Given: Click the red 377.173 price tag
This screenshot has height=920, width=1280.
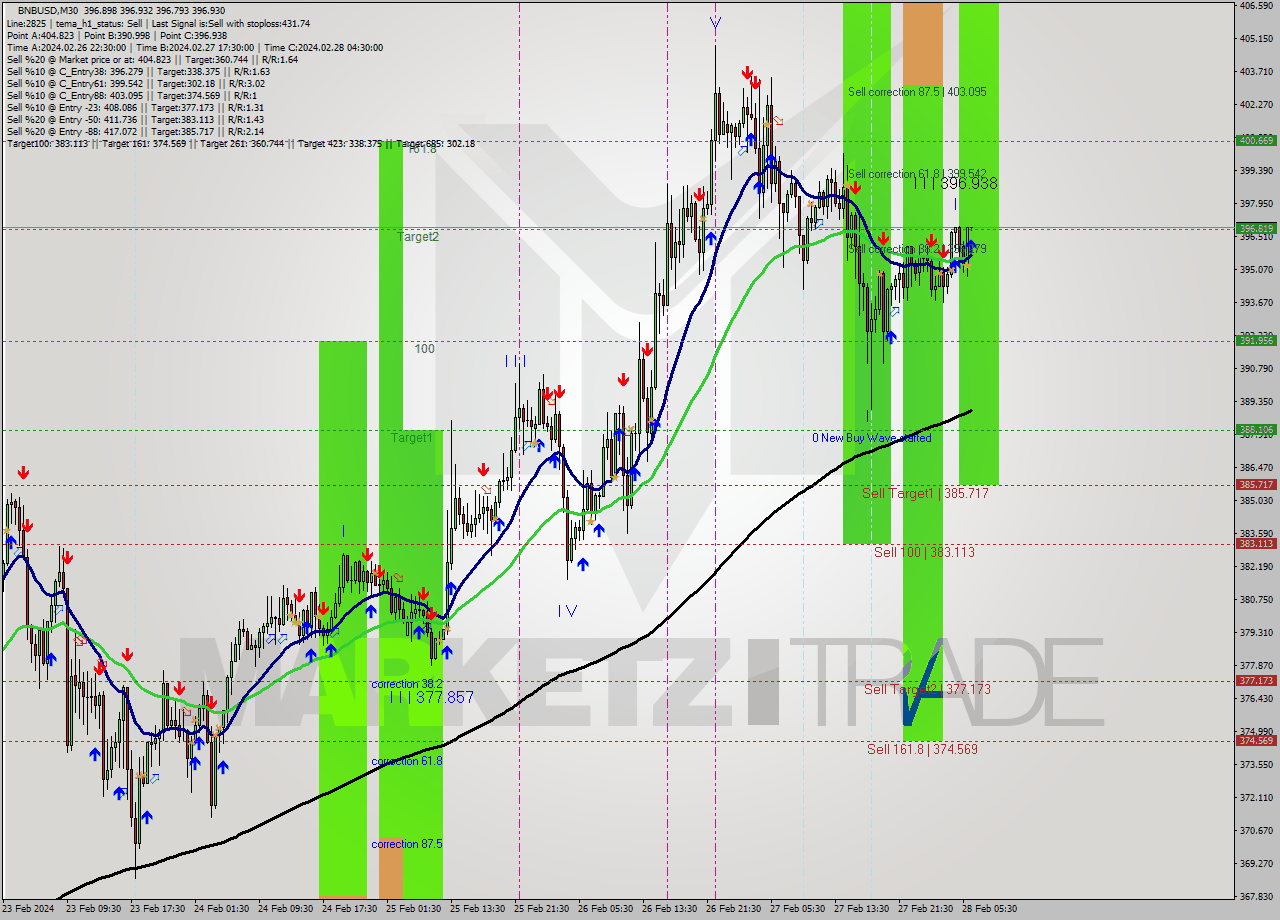Looking at the screenshot, I should (x=1256, y=681).
